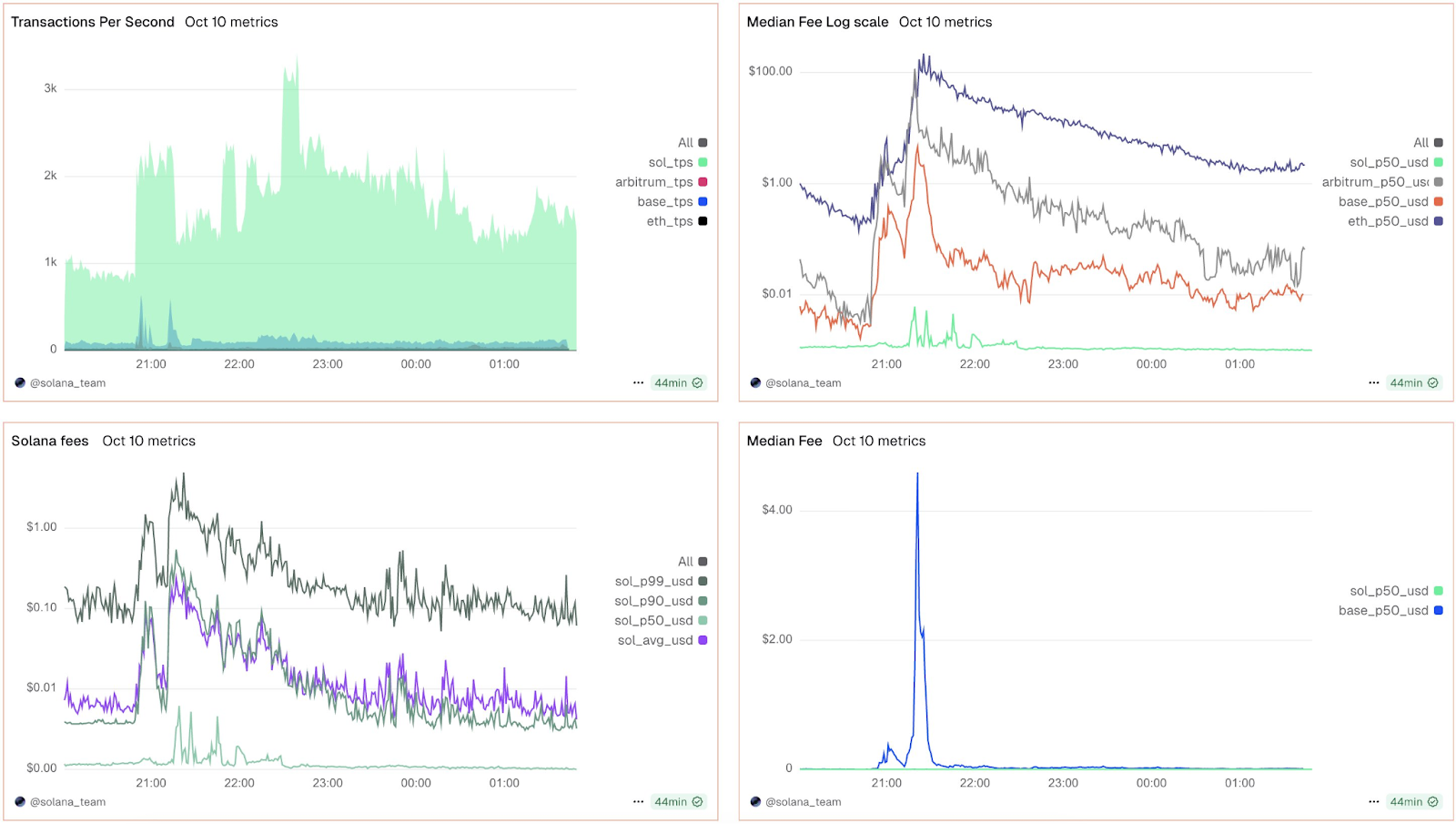Image resolution: width=1456 pixels, height=824 pixels.
Task: Toggle sol_p50_usd series in Median Fee Log scale legend
Action: point(1396,162)
